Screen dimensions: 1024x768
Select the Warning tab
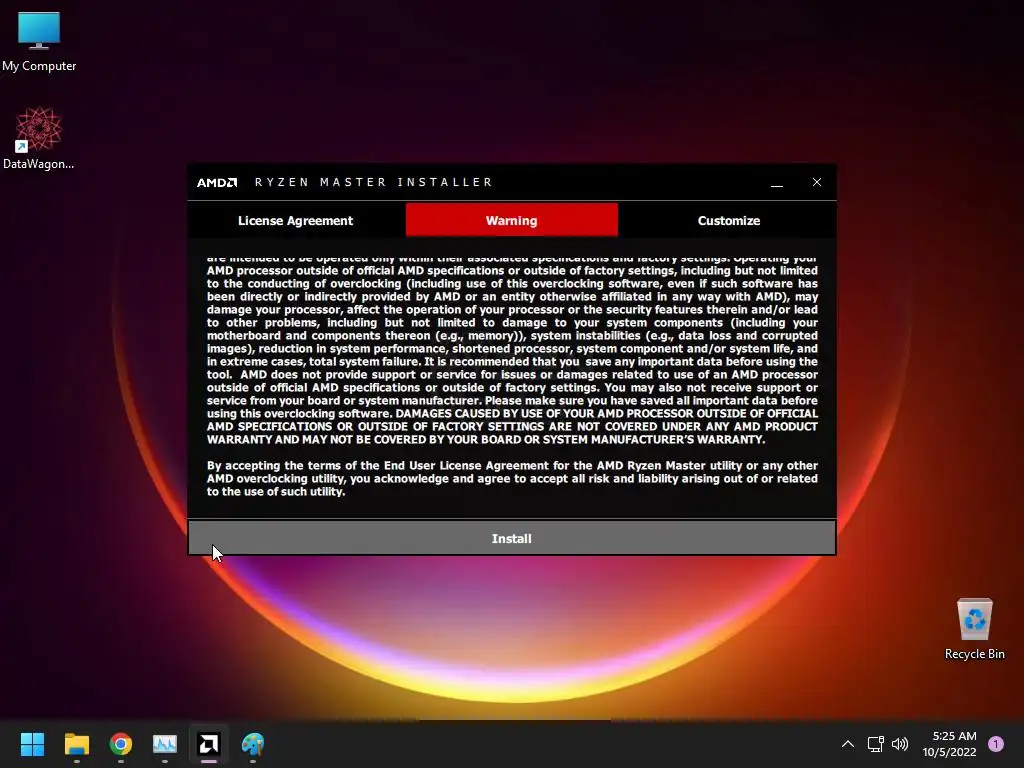click(511, 220)
